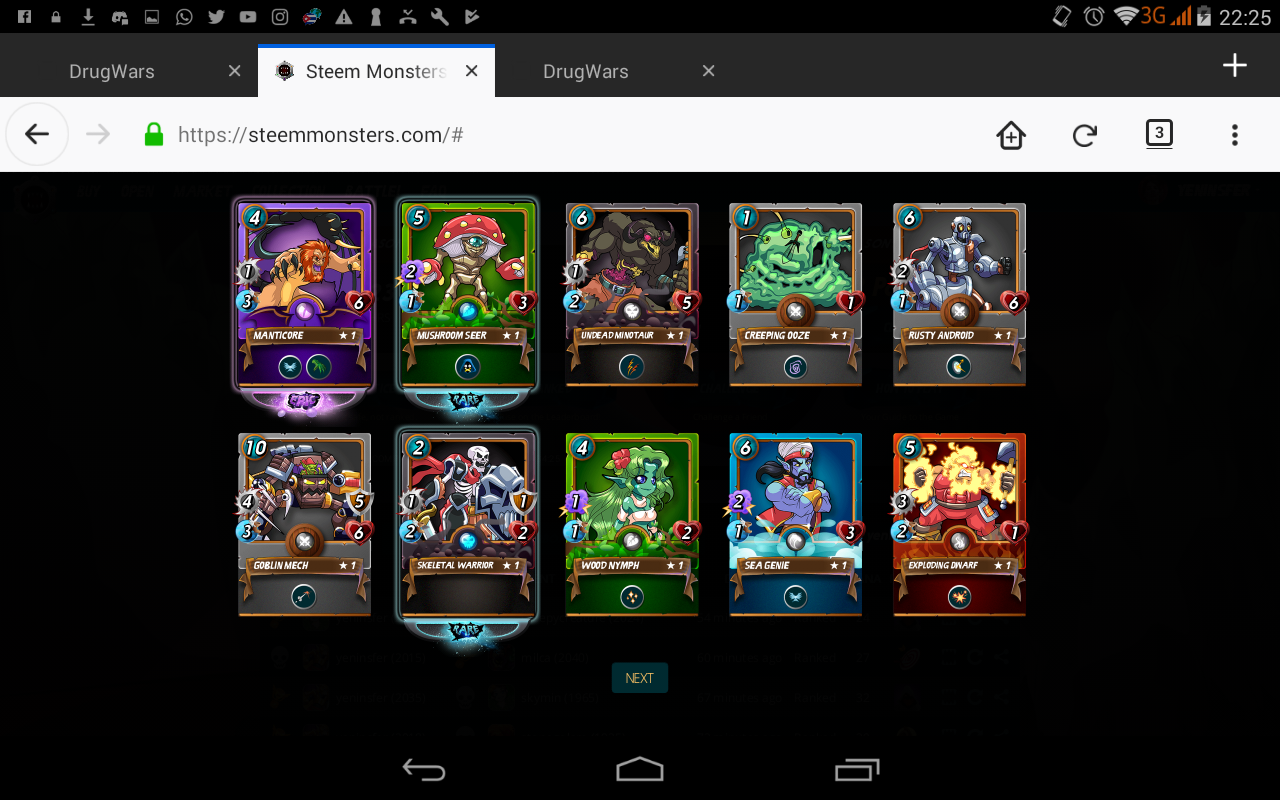Tap the green secure padlock in address bar
This screenshot has width=1280, height=800.
click(x=154, y=135)
